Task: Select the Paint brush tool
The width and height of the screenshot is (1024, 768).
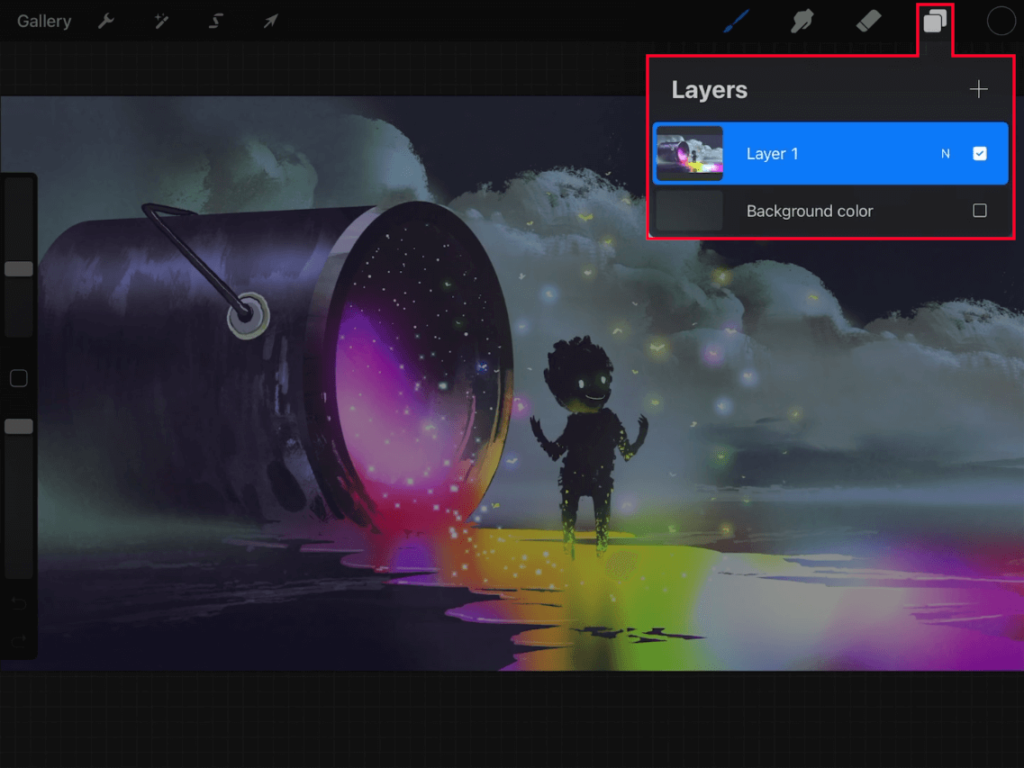Action: point(736,20)
